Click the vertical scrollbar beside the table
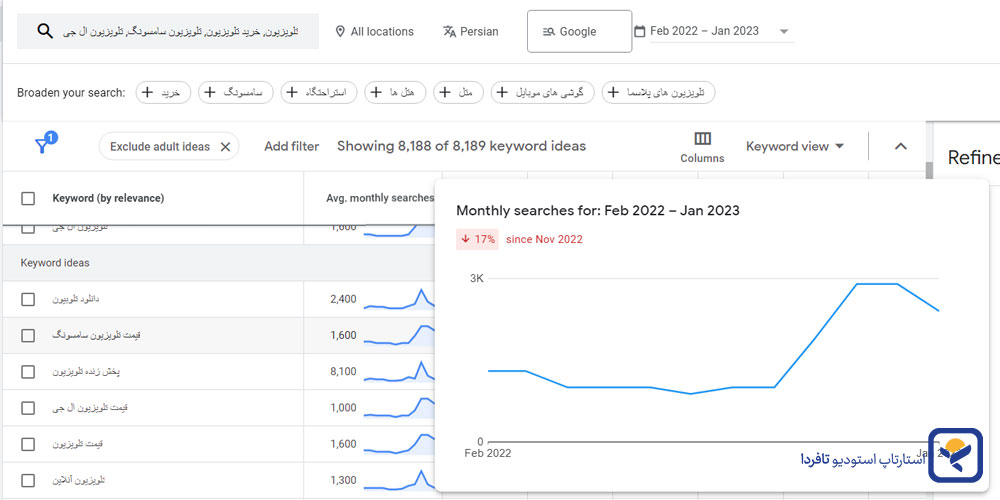1000x500 pixels. click(929, 172)
